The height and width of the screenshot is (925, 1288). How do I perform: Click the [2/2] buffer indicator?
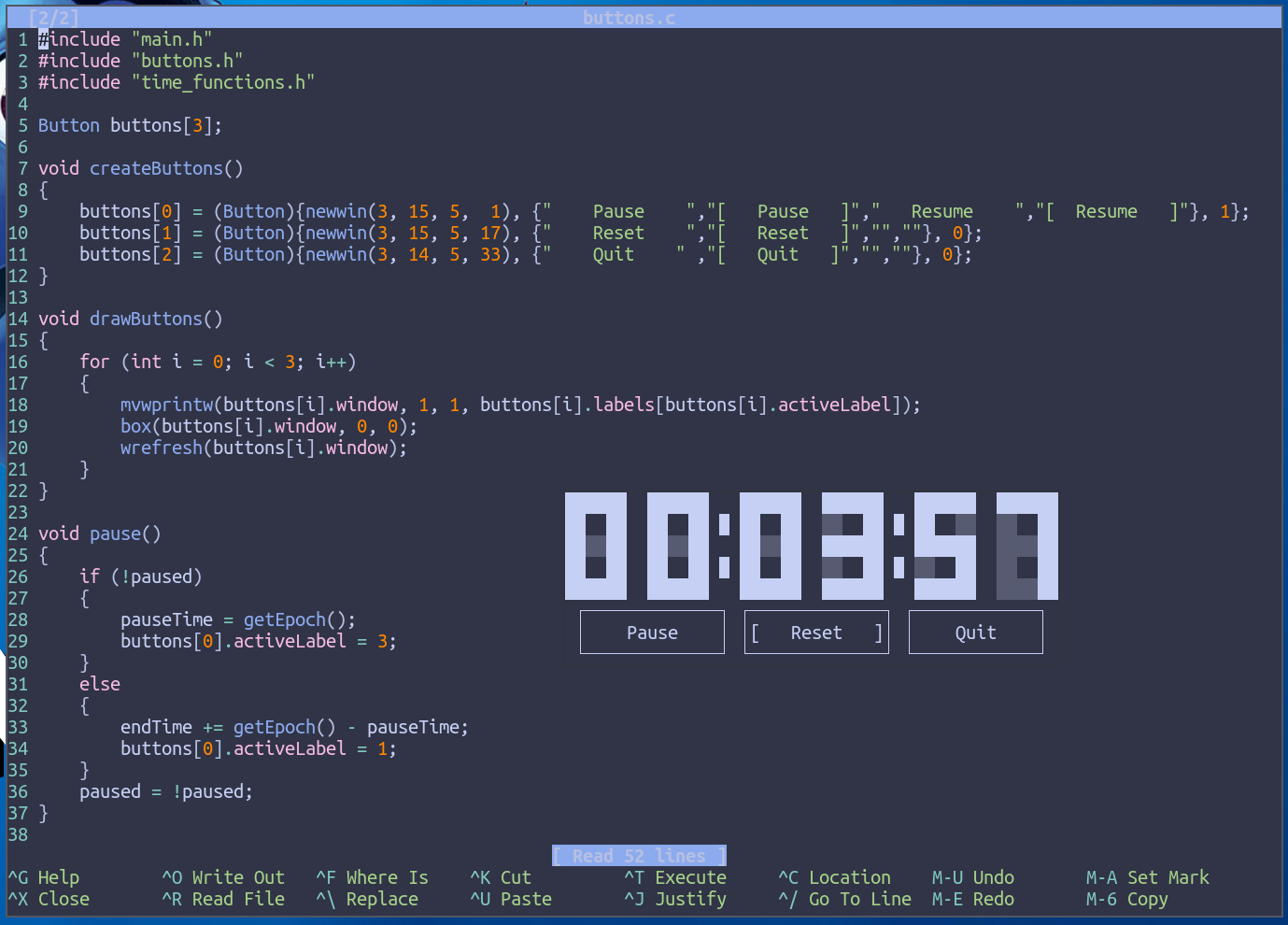coord(54,18)
